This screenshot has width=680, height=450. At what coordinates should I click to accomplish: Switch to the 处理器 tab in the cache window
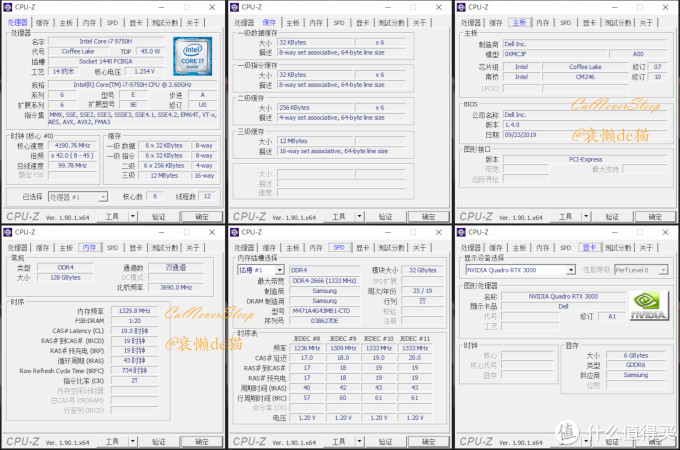[x=244, y=23]
